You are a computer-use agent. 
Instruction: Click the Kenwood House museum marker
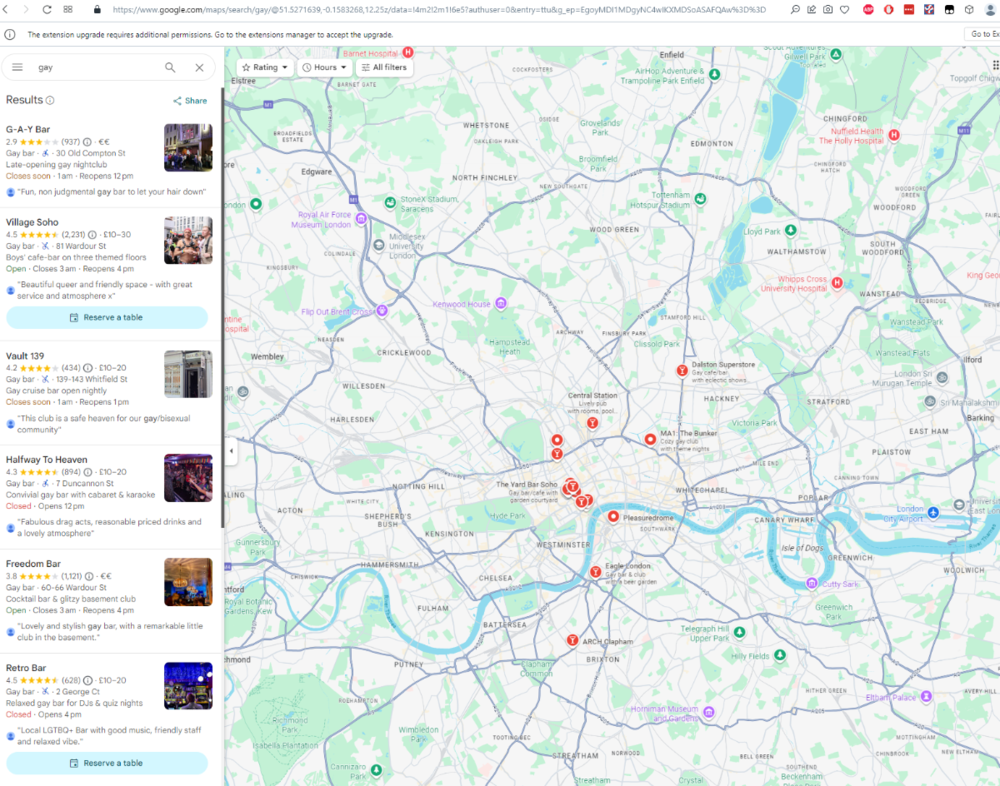[x=501, y=303]
